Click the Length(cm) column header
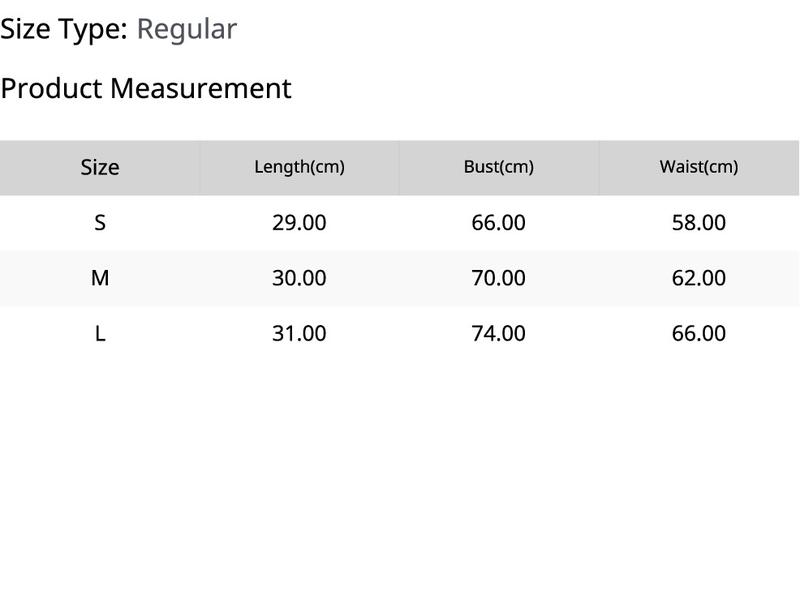This screenshot has height=608, width=800. coord(299,167)
